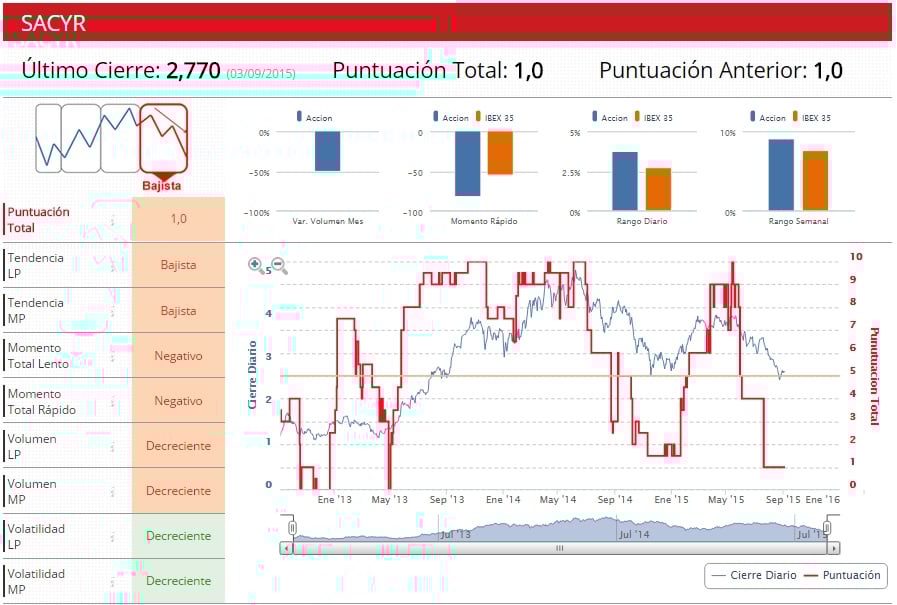
Task: Click the Volatilidad MP row label
Action: (x=36, y=582)
